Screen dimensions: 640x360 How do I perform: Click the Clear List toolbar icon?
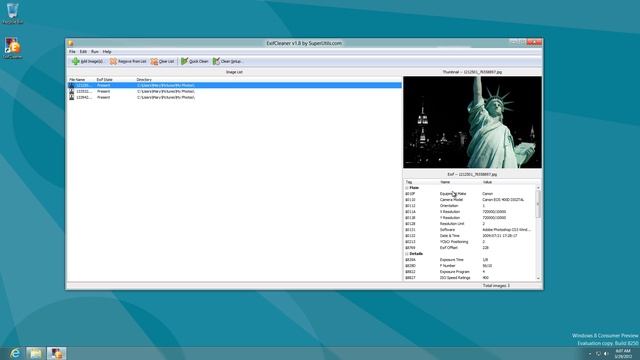154,61
